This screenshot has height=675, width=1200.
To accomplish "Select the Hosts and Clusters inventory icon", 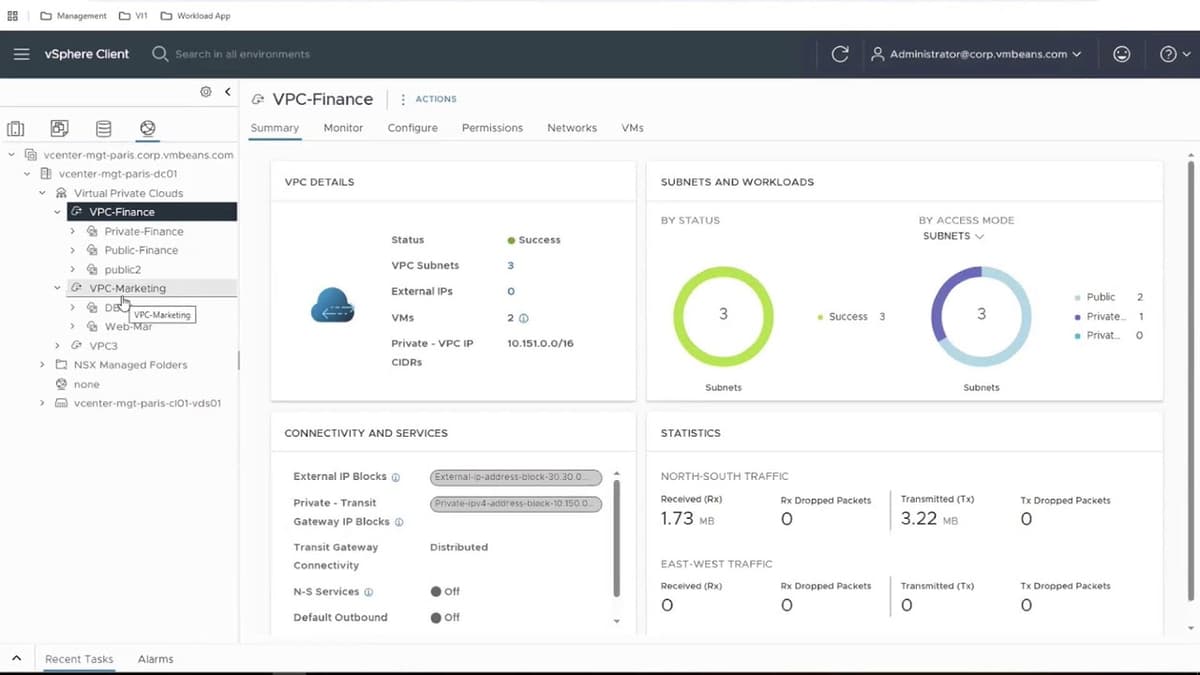I will pyautogui.click(x=15, y=129).
